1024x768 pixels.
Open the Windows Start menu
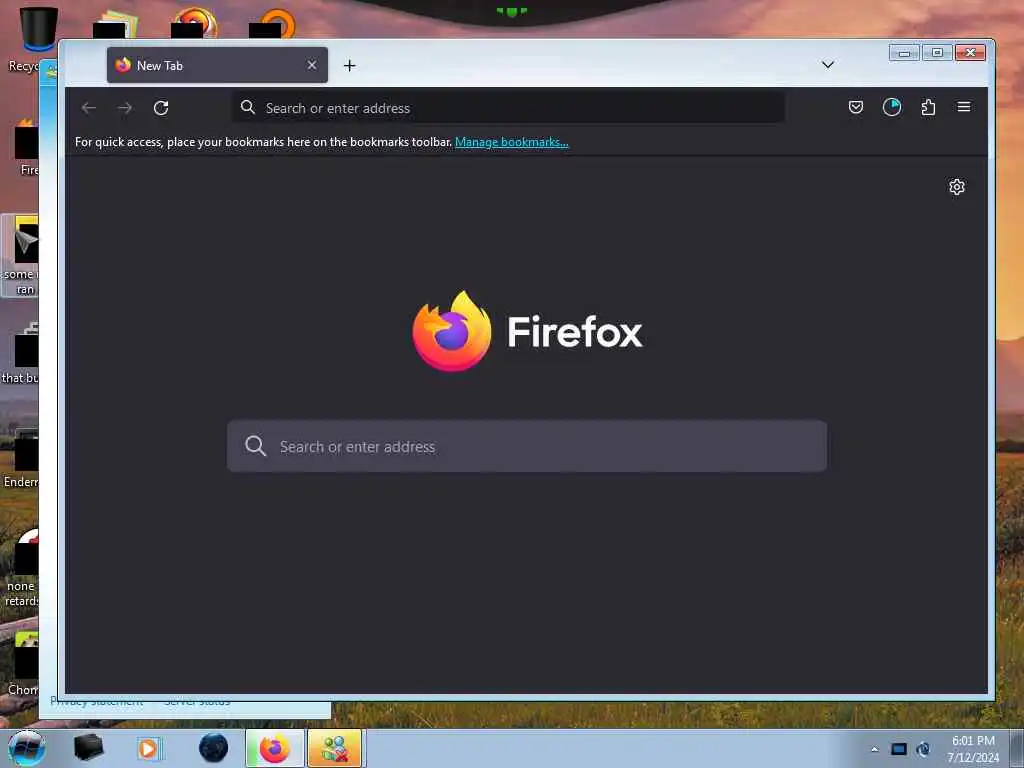pyautogui.click(x=26, y=748)
